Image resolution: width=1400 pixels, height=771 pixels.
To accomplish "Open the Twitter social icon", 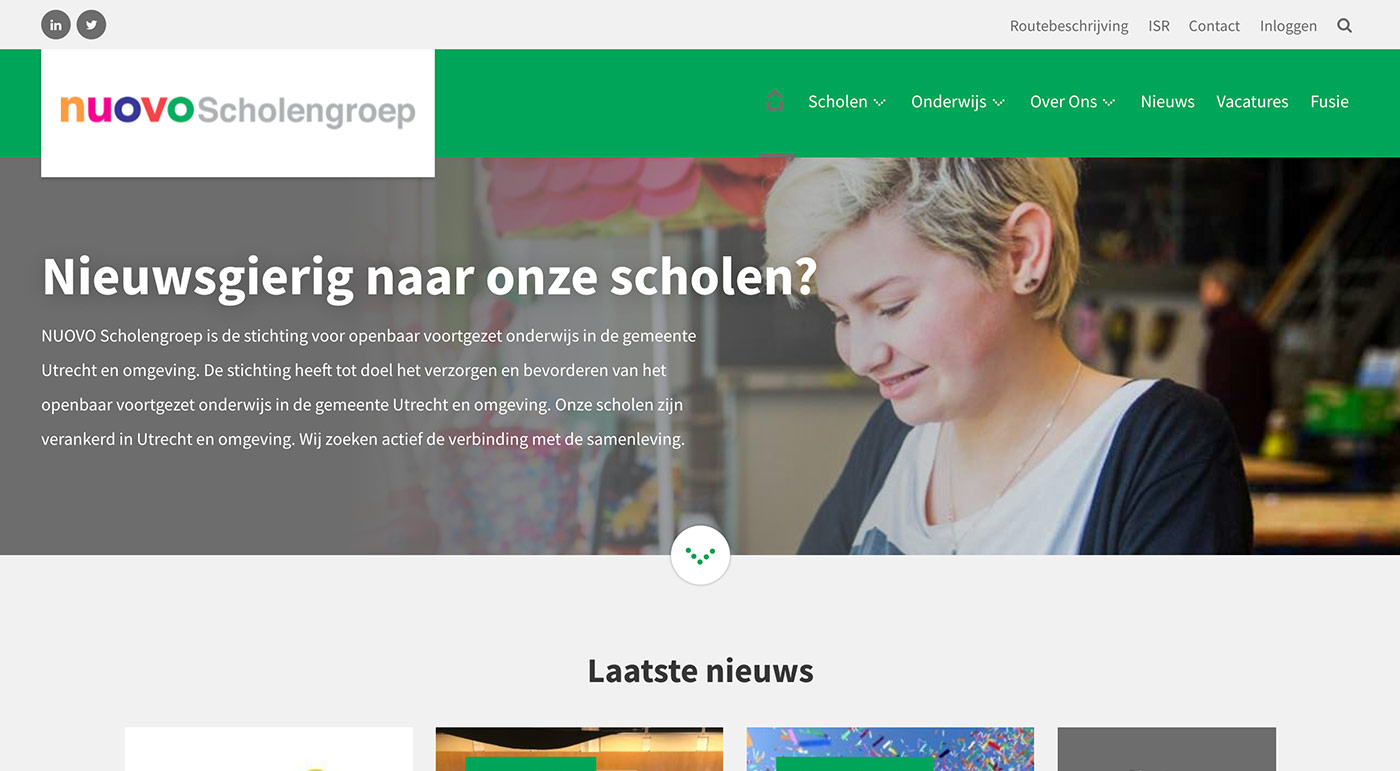I will click(91, 25).
